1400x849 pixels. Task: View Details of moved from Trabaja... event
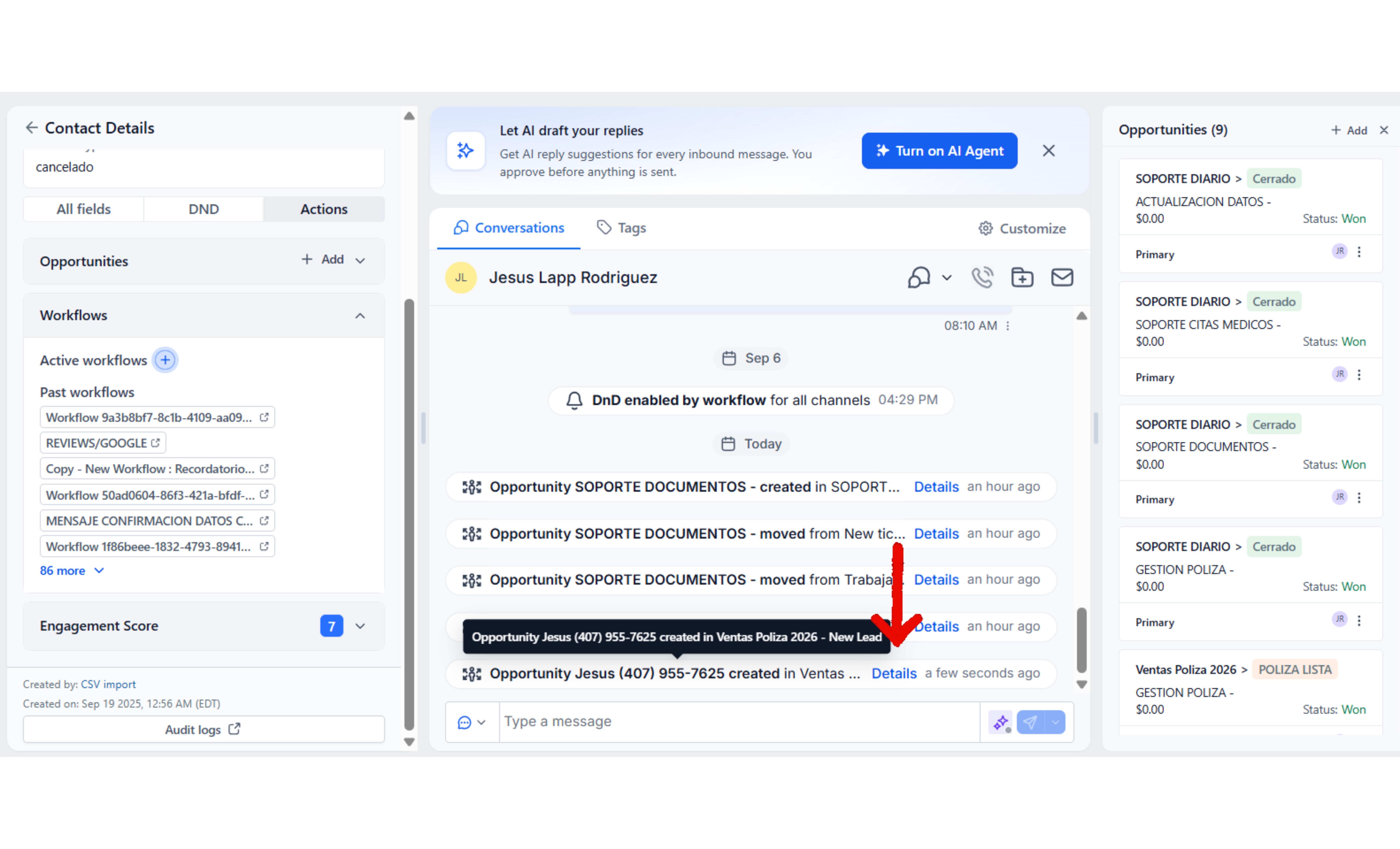tap(936, 580)
